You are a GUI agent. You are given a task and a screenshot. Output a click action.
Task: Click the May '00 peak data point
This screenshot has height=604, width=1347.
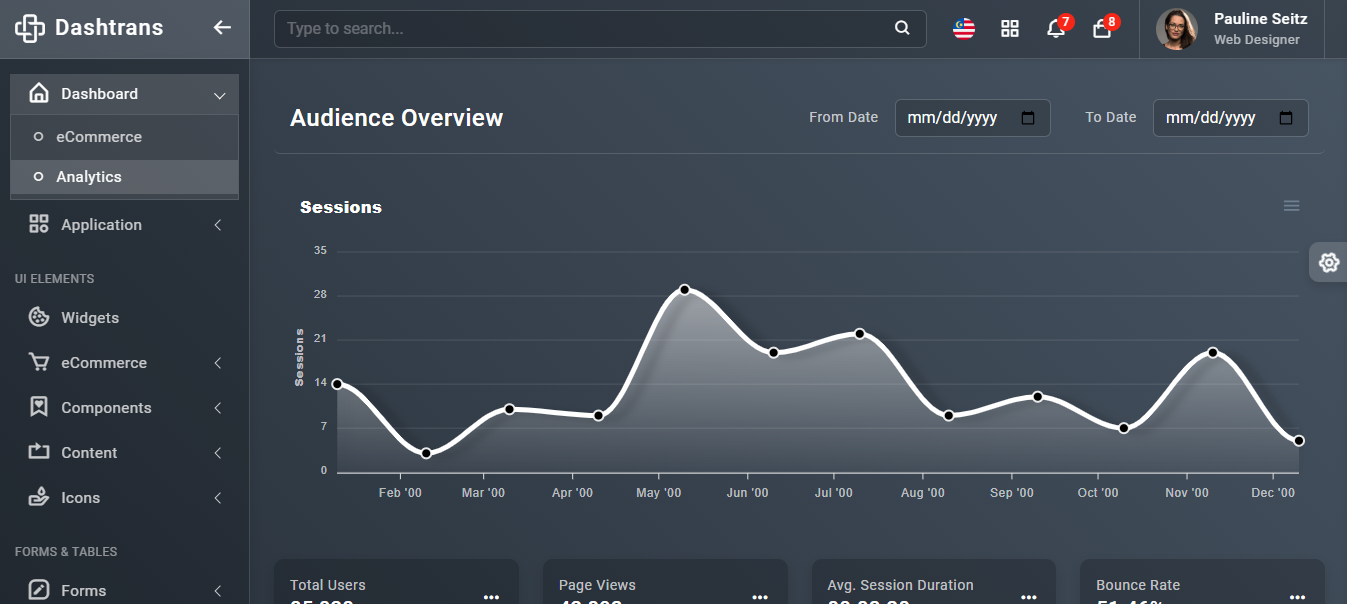pos(685,290)
